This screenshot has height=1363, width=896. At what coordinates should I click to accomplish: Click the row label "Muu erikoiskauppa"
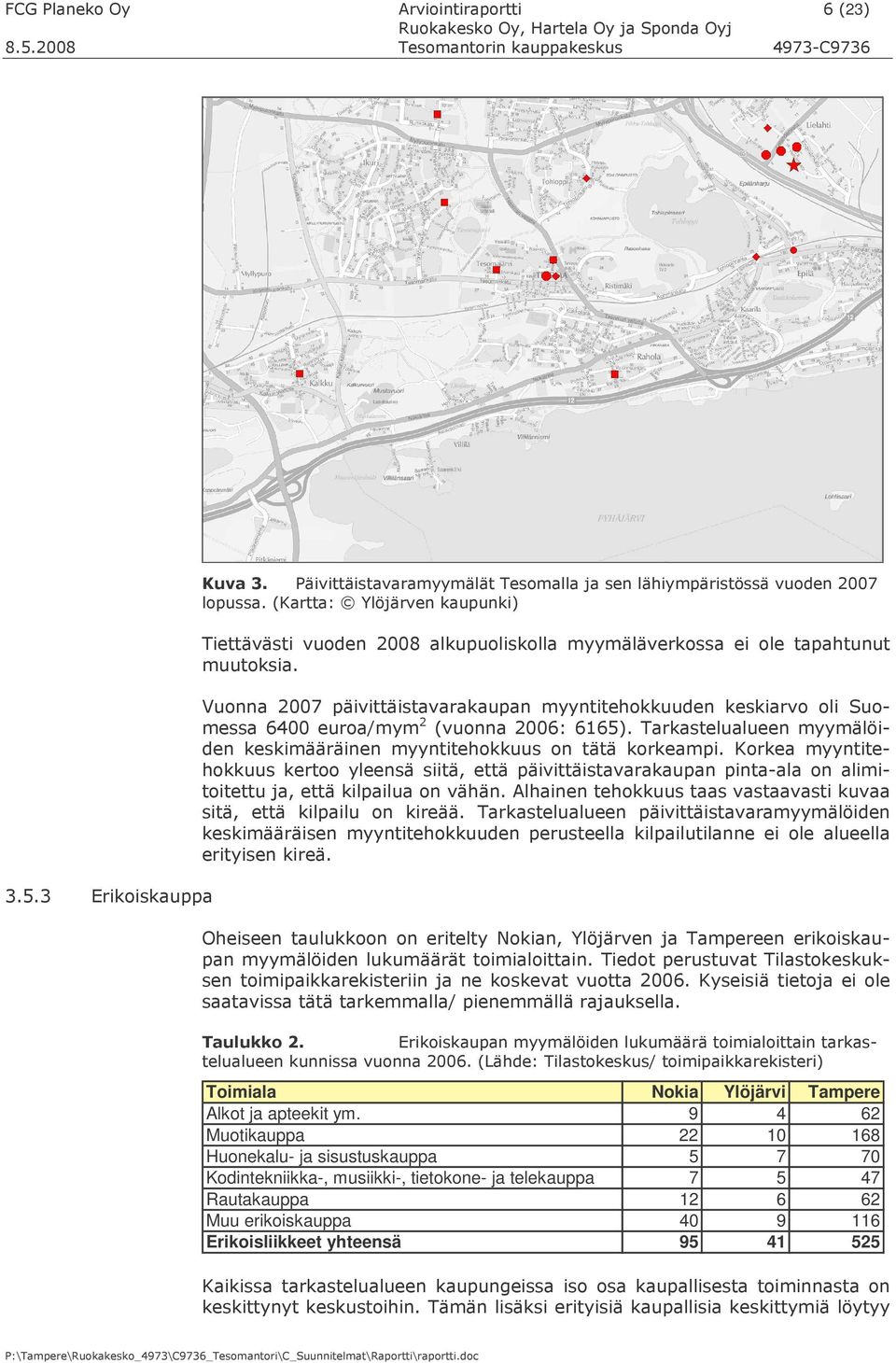click(x=278, y=1221)
